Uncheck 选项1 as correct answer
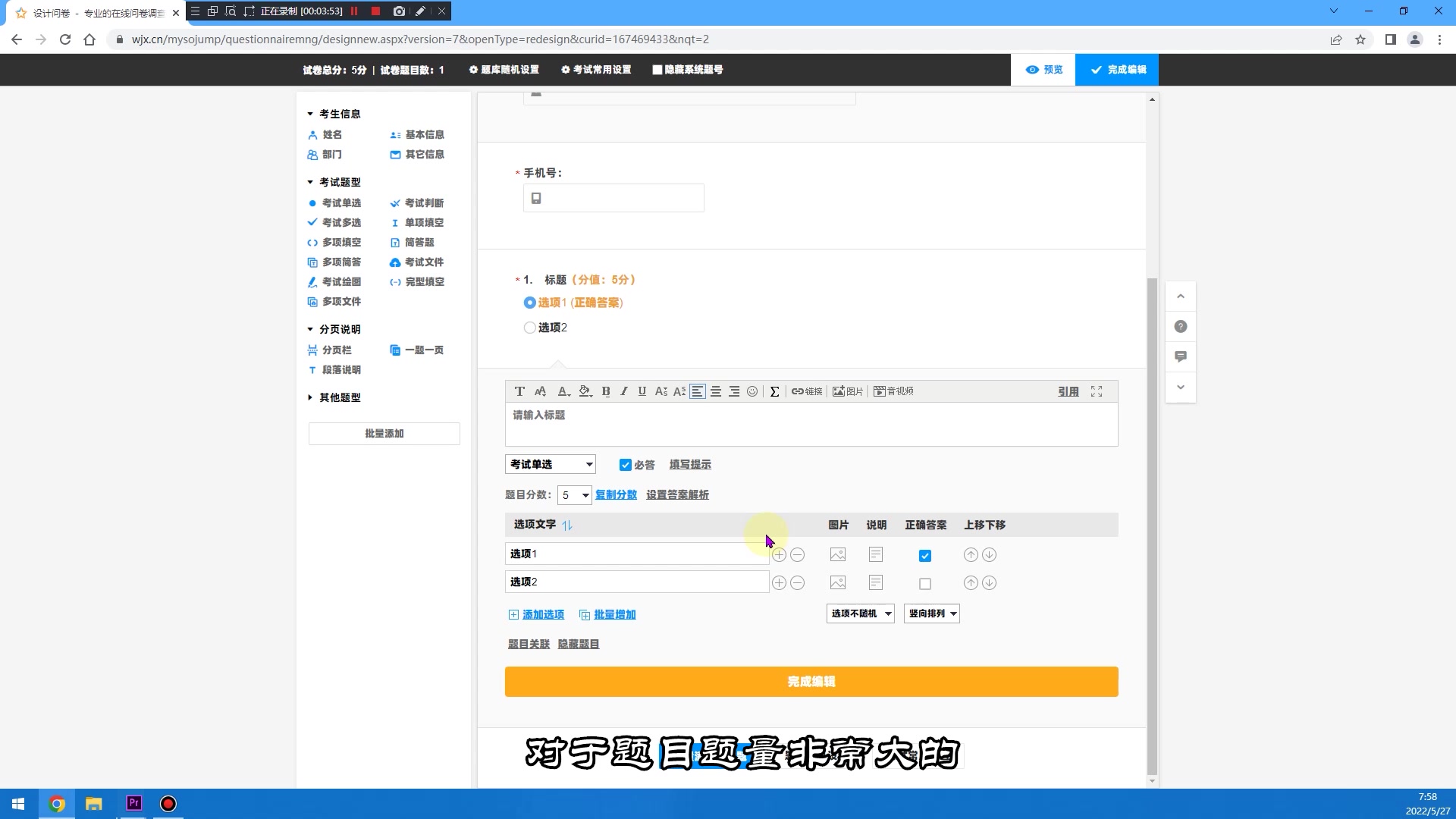 (925, 556)
